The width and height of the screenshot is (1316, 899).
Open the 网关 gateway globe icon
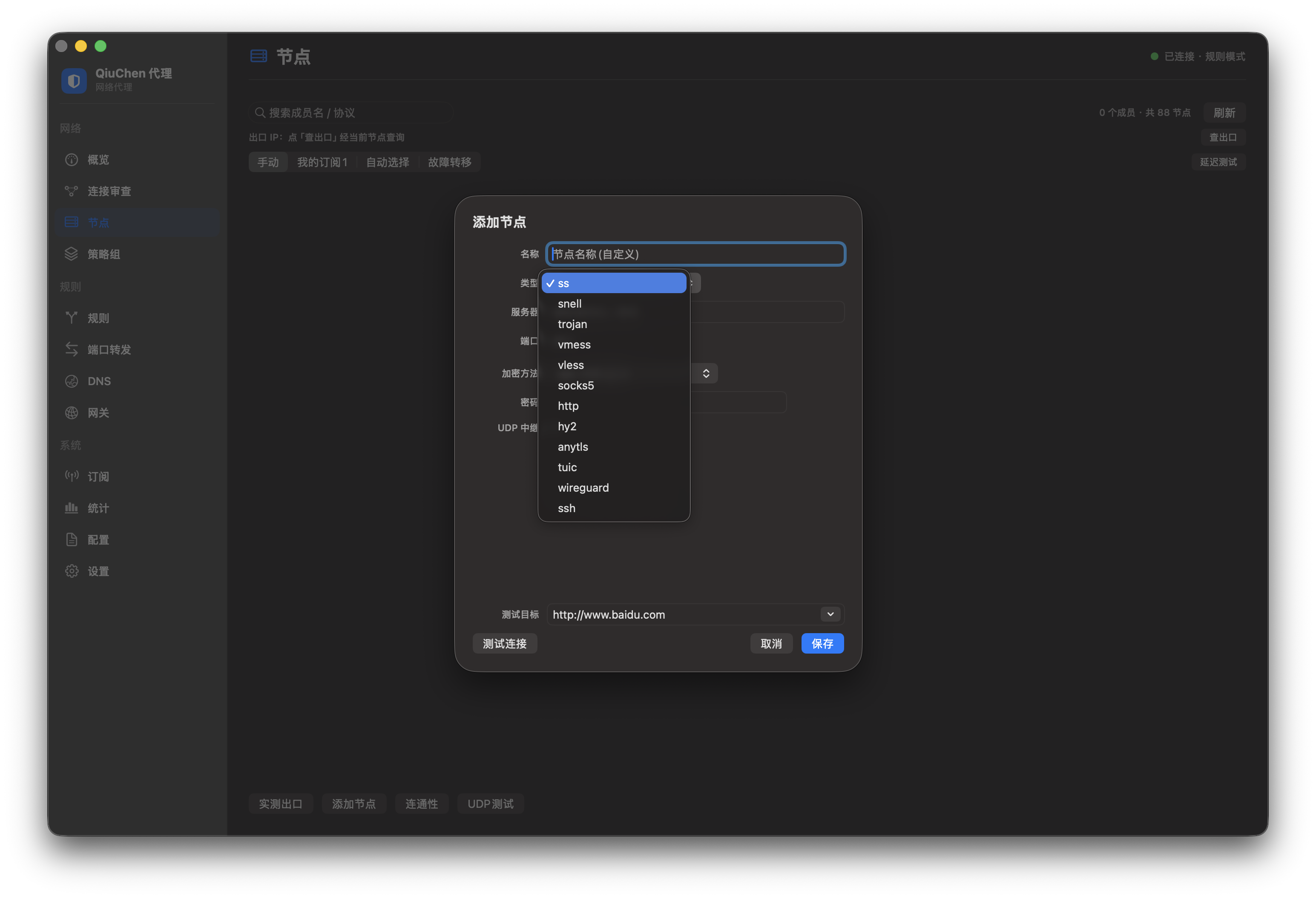[x=72, y=412]
